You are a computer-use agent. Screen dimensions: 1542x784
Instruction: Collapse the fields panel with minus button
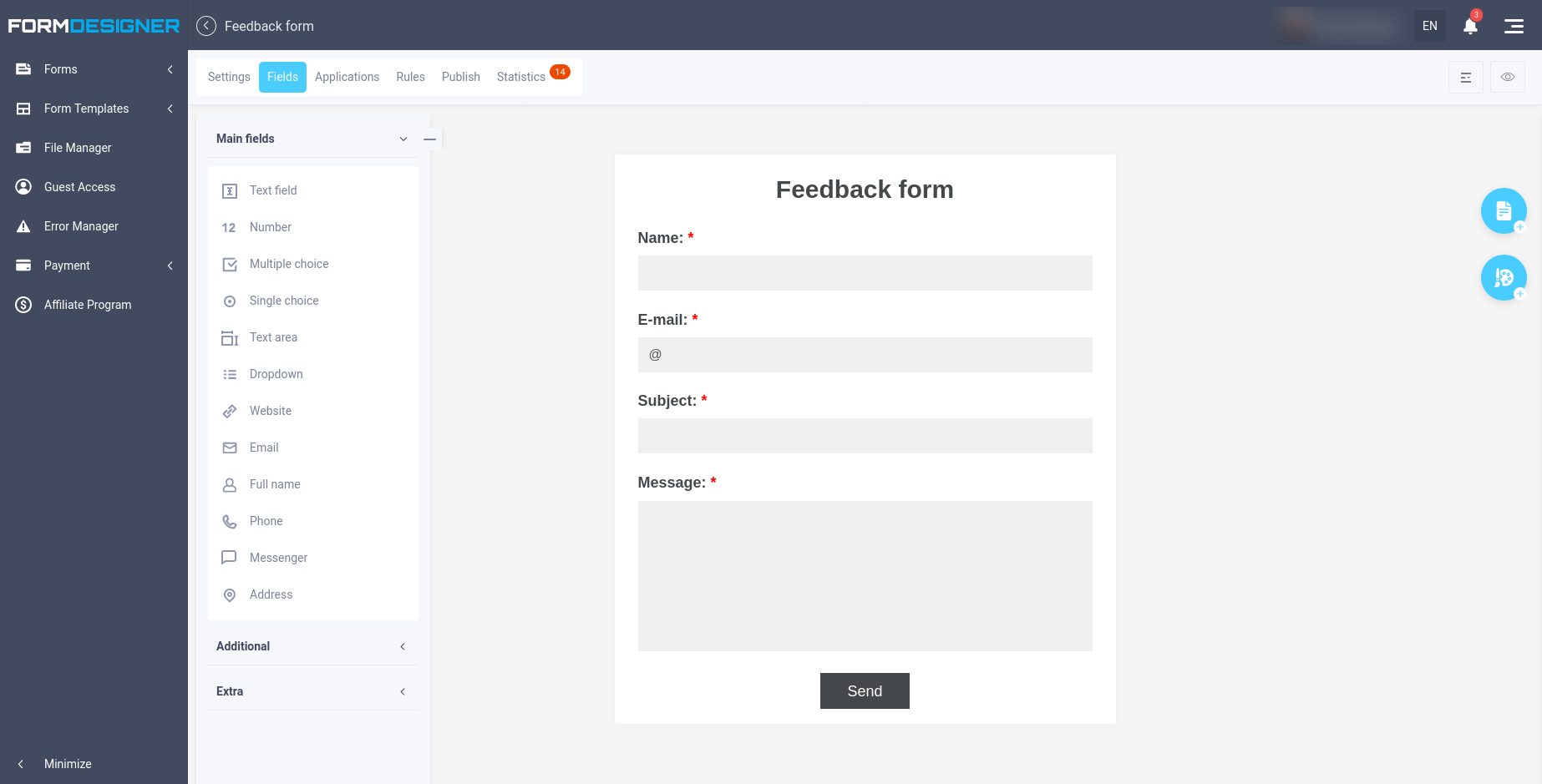(429, 139)
